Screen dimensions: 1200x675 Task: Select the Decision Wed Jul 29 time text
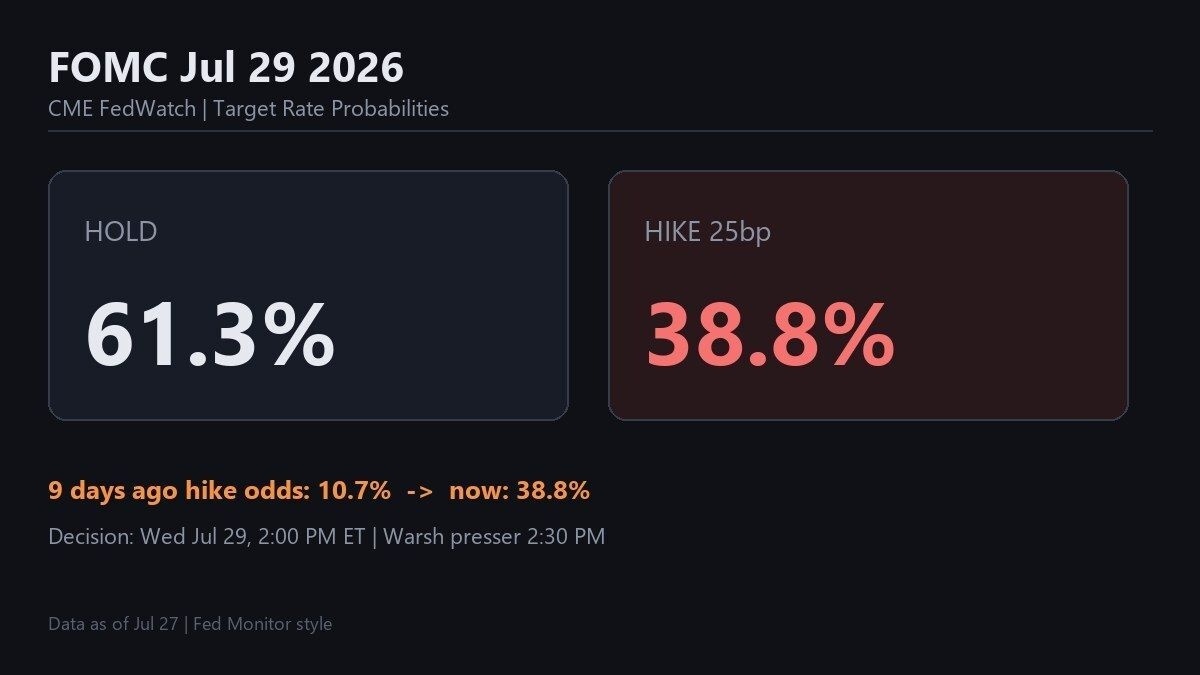coord(207,537)
